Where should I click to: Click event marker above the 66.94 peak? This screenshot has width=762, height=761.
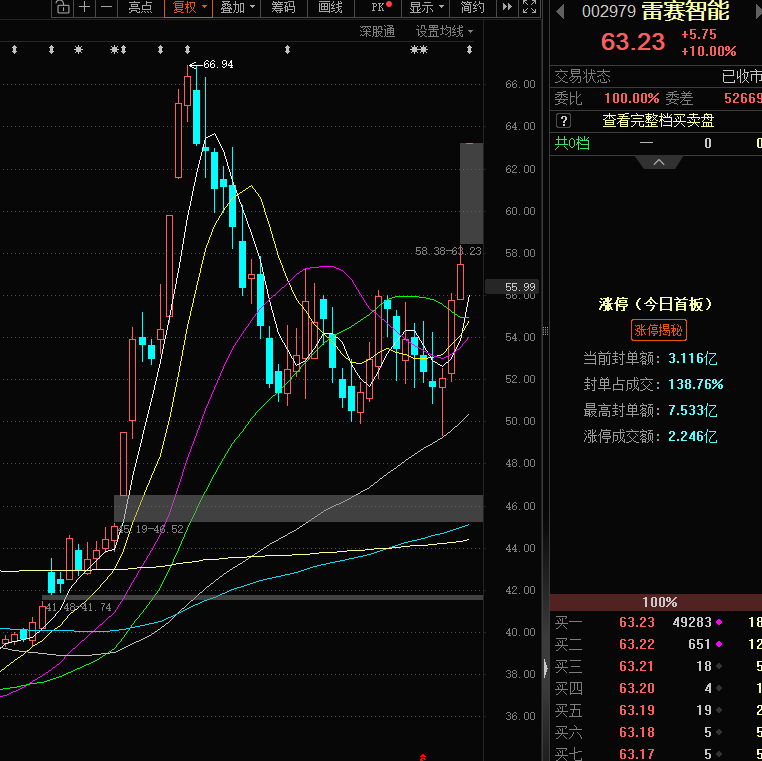188,50
